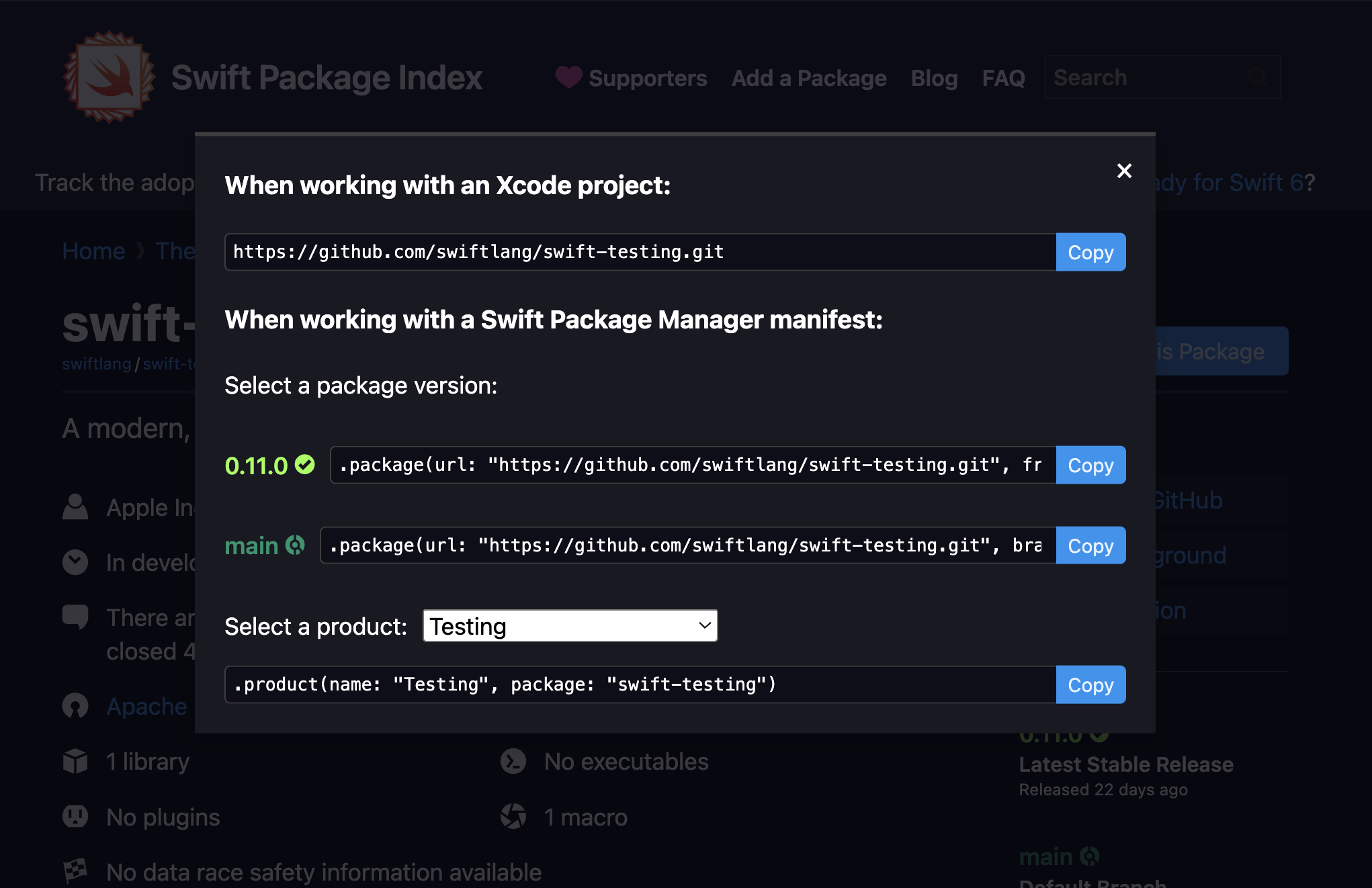Viewport: 1372px width, 888px height.
Task: Click the 'No executables' text
Action: click(x=626, y=762)
